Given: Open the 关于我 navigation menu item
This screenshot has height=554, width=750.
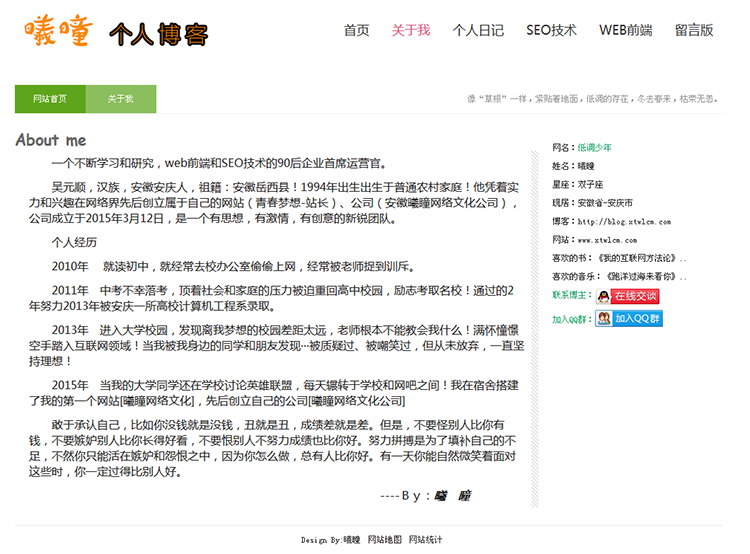Looking at the screenshot, I should pyautogui.click(x=411, y=30).
